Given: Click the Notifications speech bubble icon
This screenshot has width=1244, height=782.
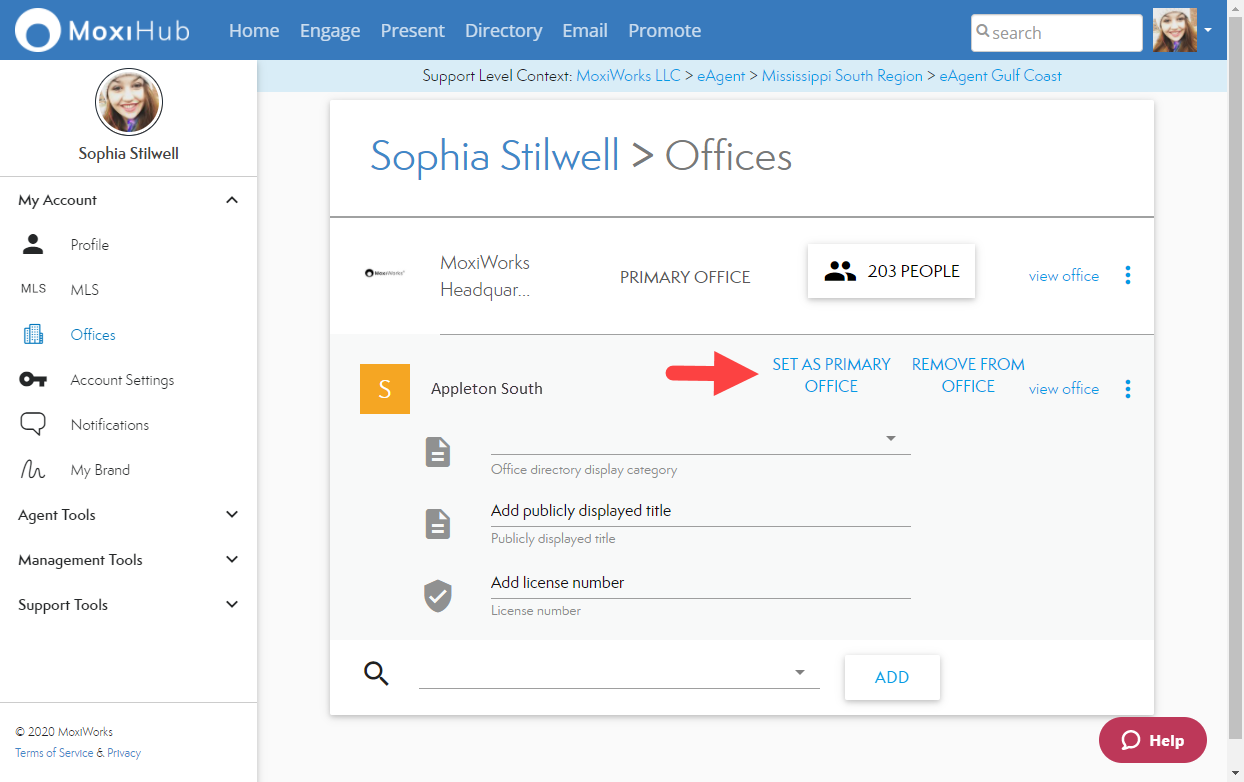Looking at the screenshot, I should tap(33, 424).
